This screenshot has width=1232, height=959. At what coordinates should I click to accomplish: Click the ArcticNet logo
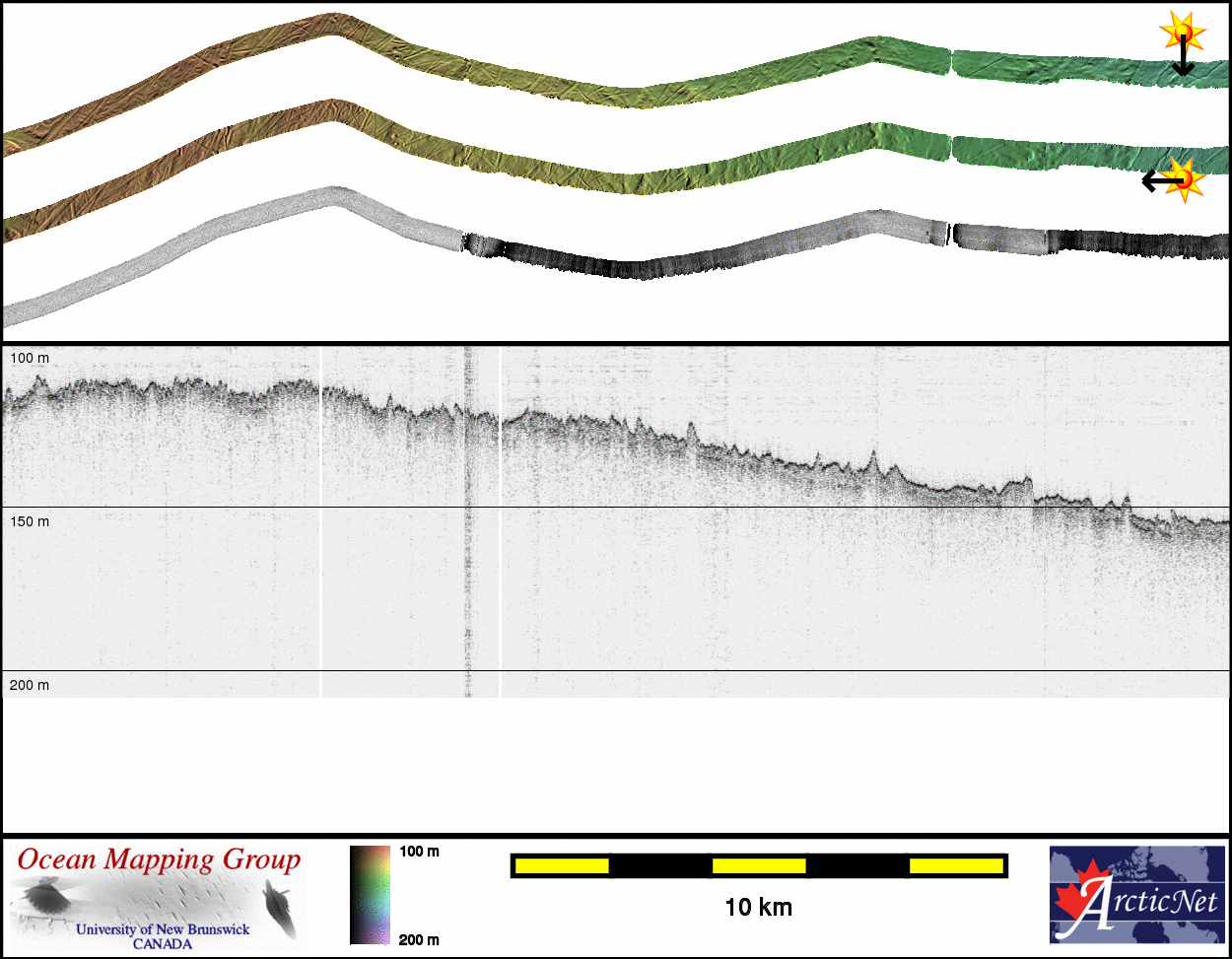tap(1137, 895)
